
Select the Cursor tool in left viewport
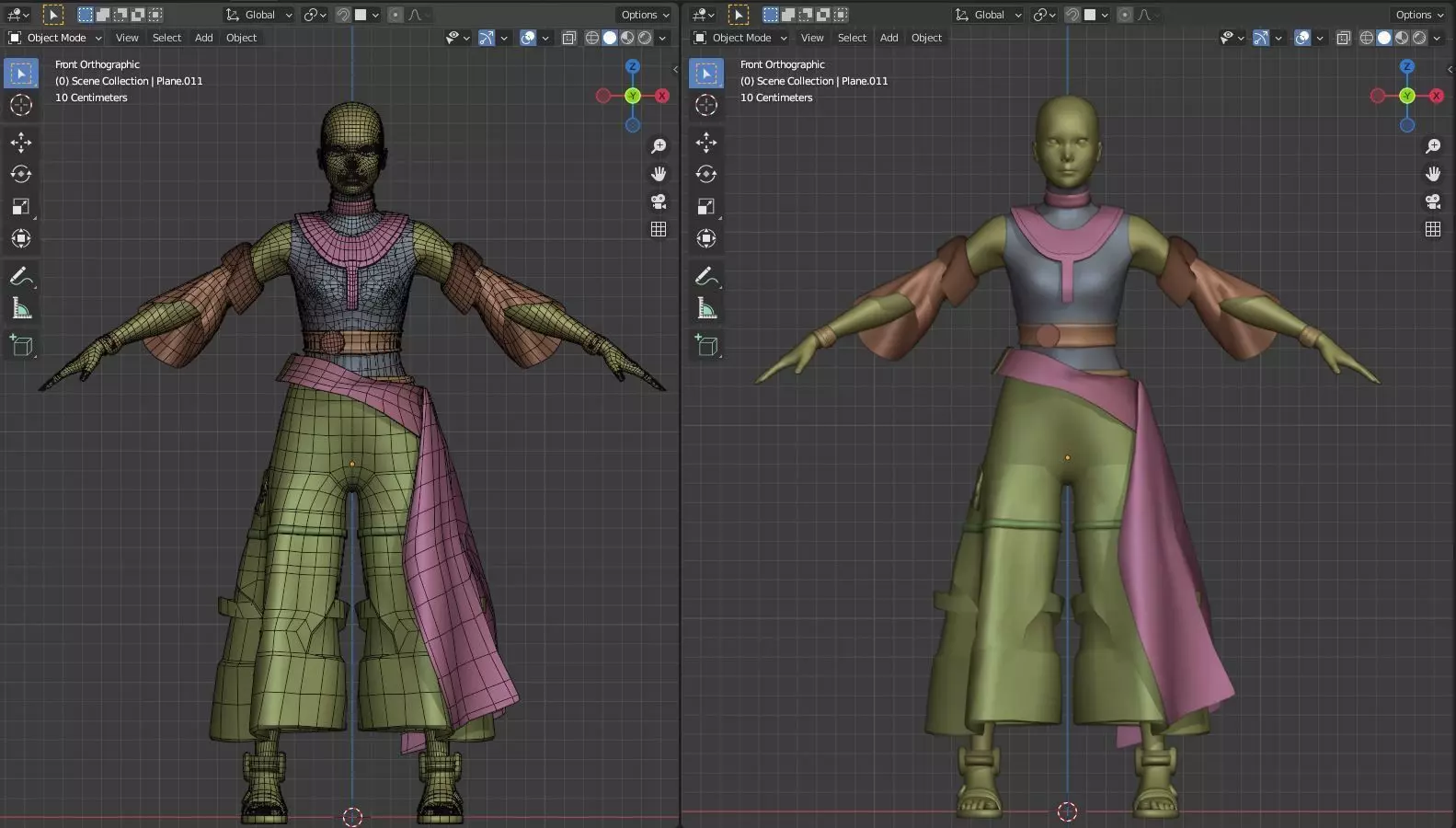click(x=20, y=105)
